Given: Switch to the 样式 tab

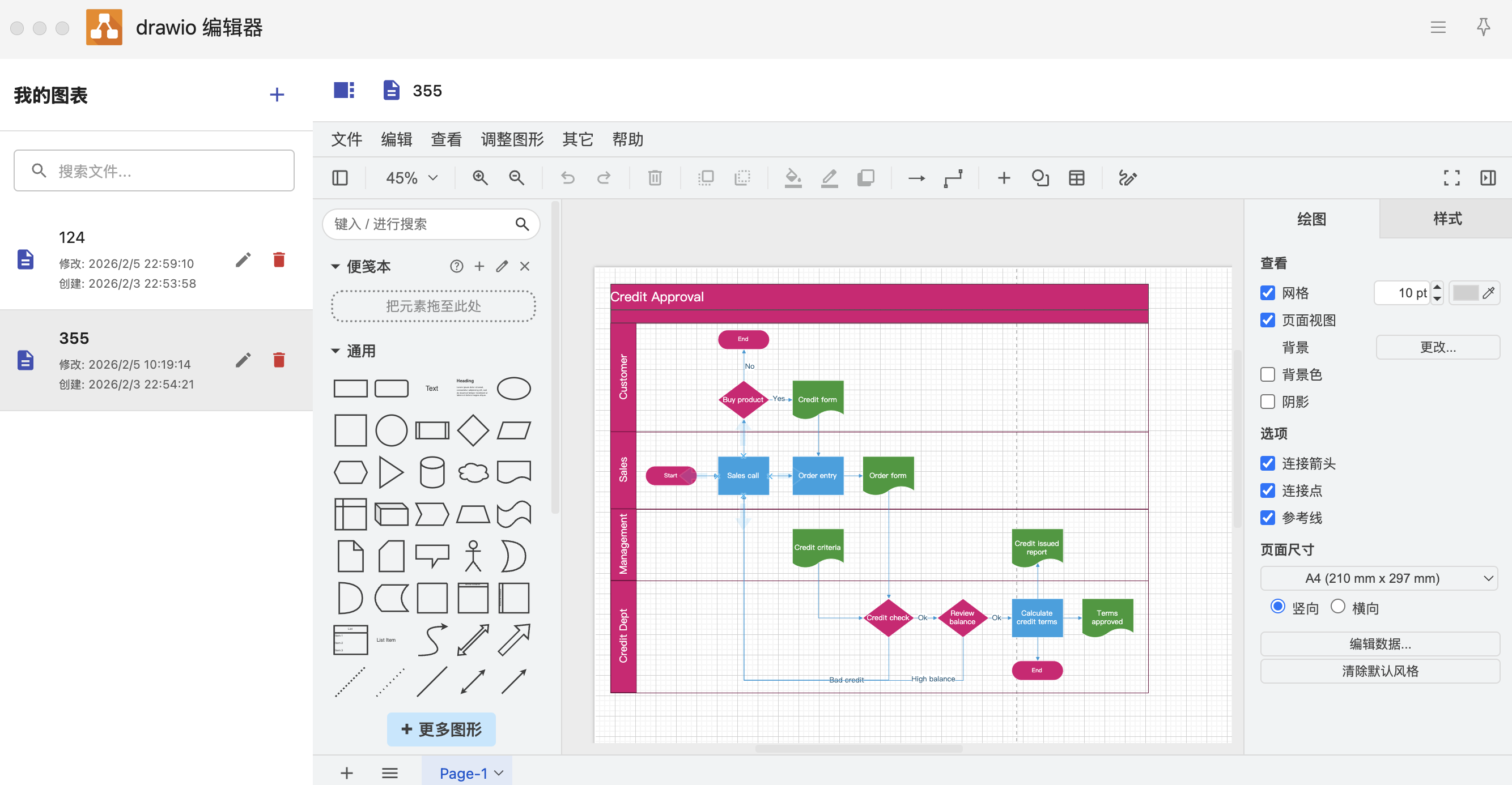Looking at the screenshot, I should pos(1446,219).
